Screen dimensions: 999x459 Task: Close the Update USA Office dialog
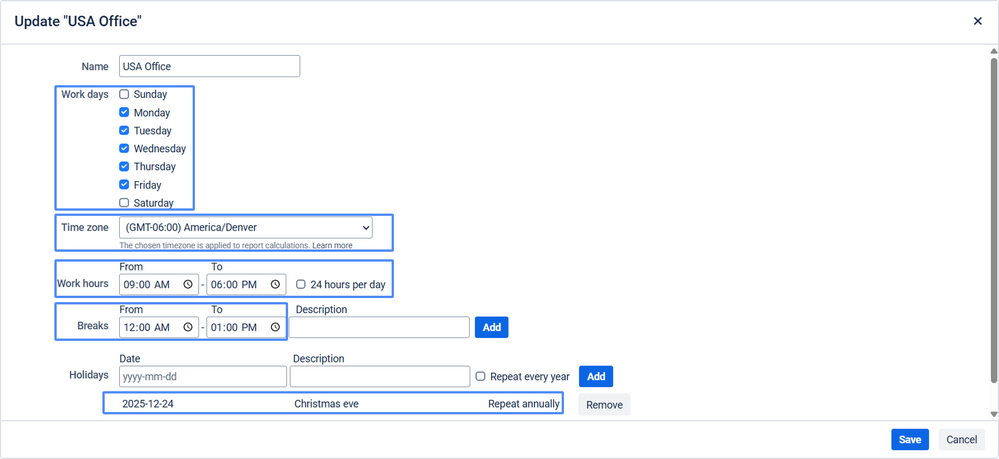(978, 21)
